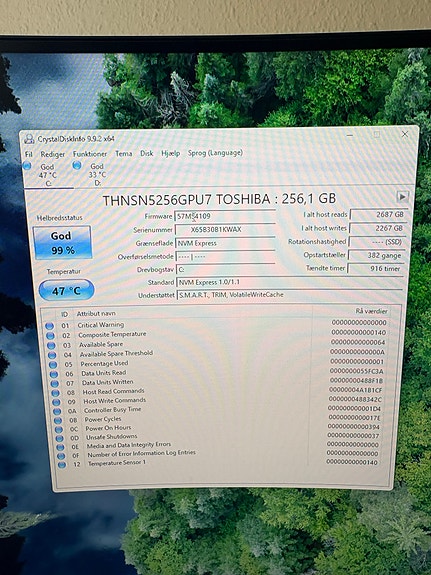Click the Understøttet field with S.M.A.R.T., TRIM
Viewport: 431px width, 575px height.
point(290,294)
